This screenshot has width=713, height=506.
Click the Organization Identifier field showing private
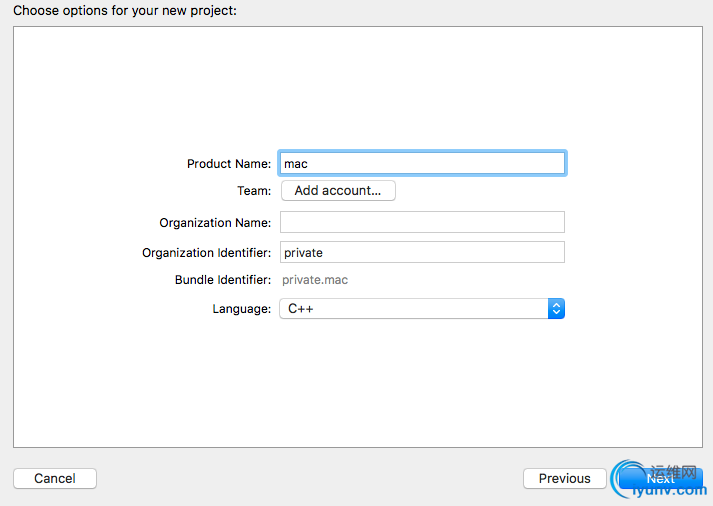pyautogui.click(x=422, y=252)
